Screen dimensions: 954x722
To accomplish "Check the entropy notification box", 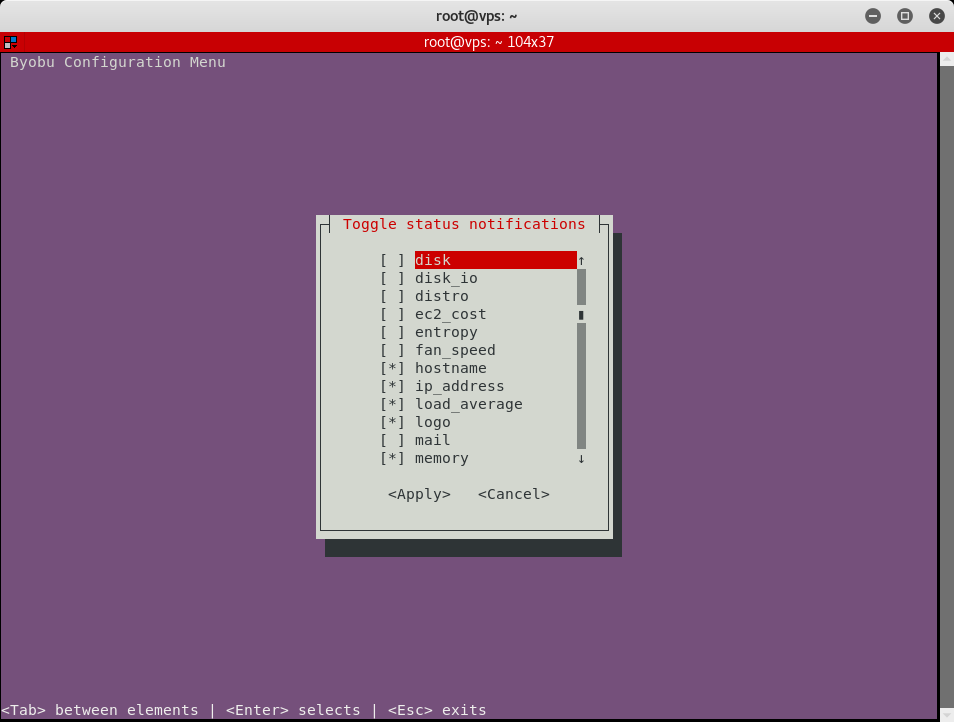I will click(x=392, y=332).
